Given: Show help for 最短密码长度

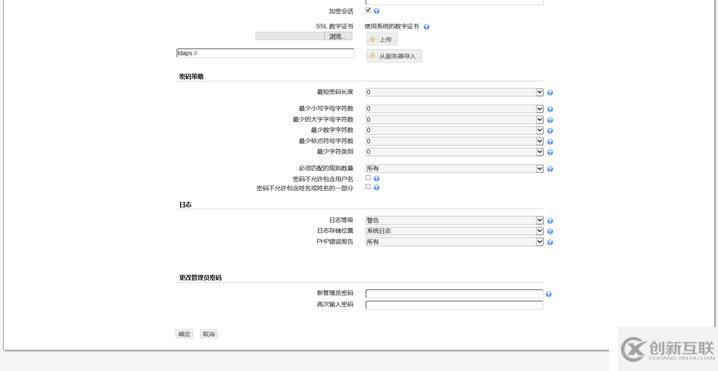Looking at the screenshot, I should tap(550, 93).
